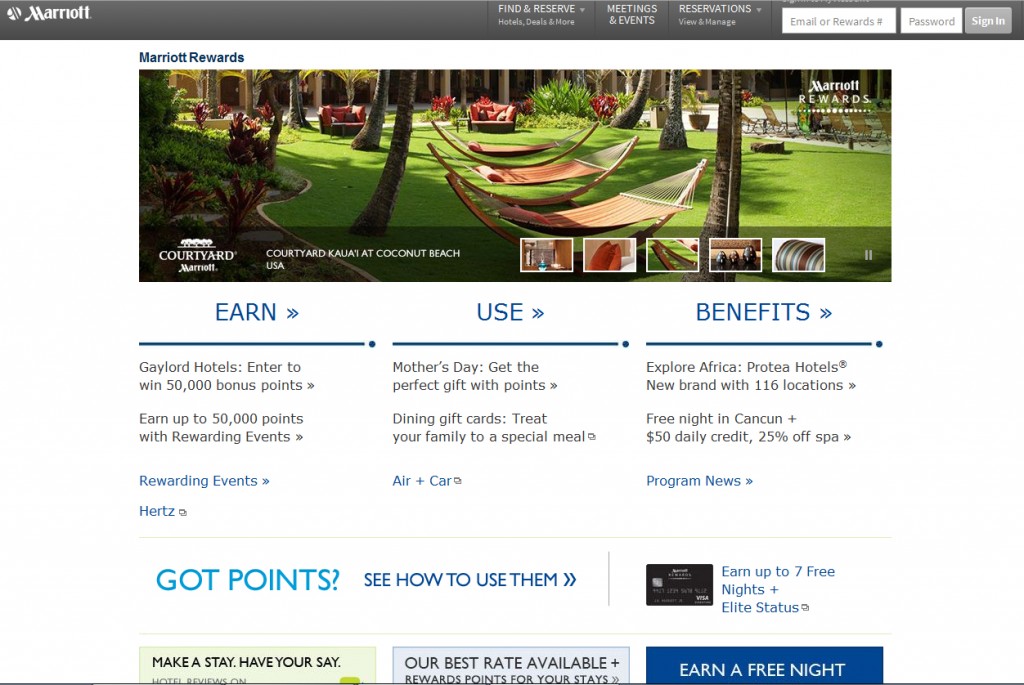This screenshot has width=1024, height=685.
Task: Click the Courtyard Marriott brand logo
Action: 197,255
